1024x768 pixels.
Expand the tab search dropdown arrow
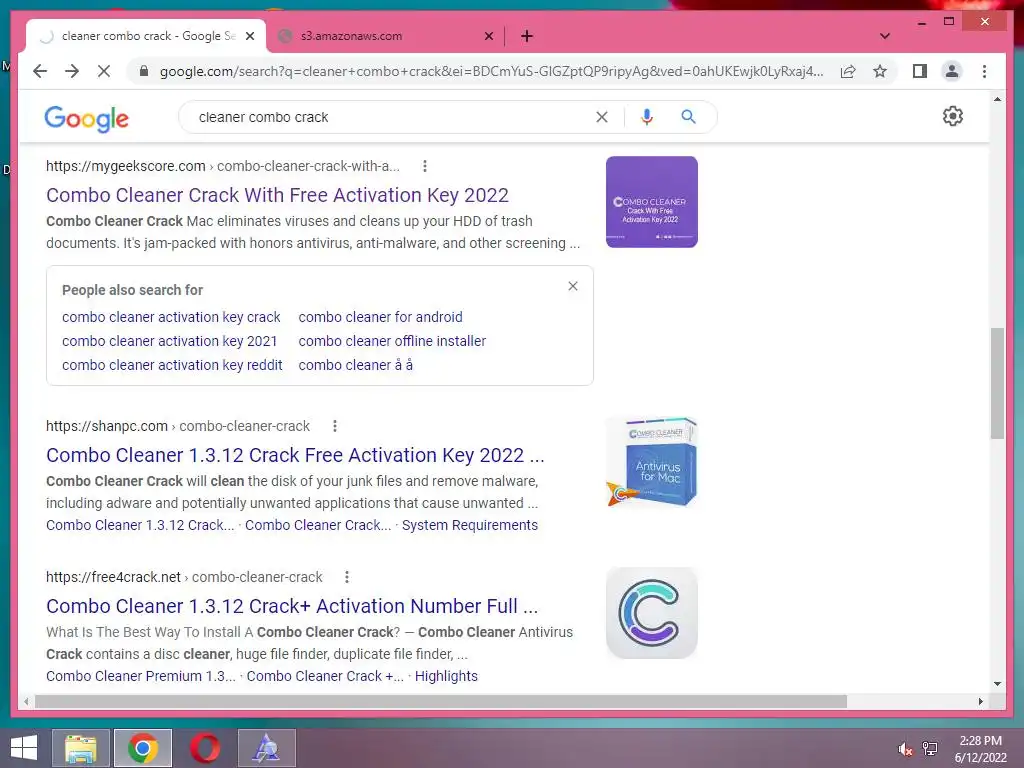[x=885, y=36]
